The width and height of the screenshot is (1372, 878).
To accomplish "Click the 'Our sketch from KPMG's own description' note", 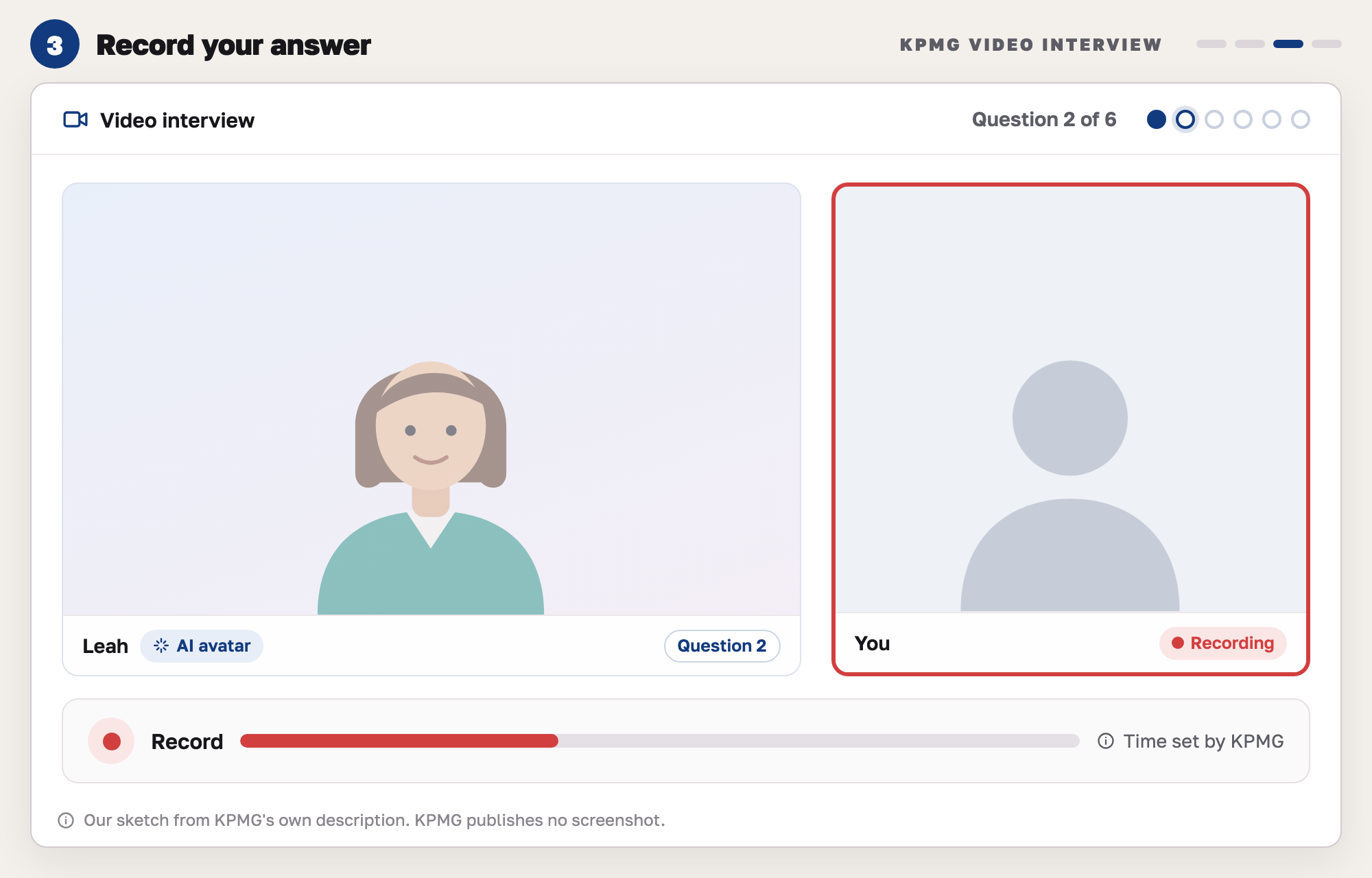I will tap(375, 820).
